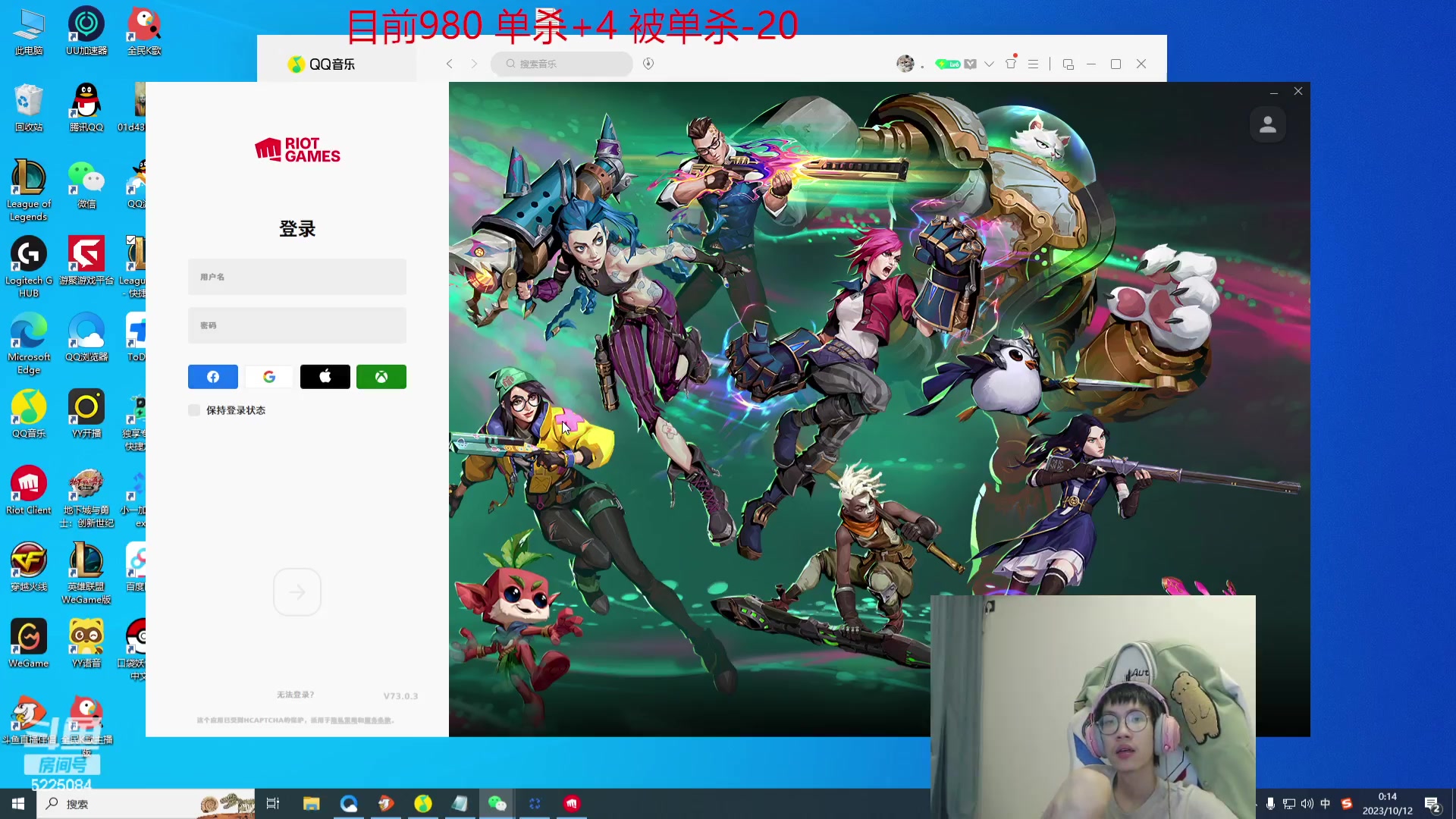Close the Riot client login window
This screenshot has height=819, width=1456.
[x=1298, y=91]
